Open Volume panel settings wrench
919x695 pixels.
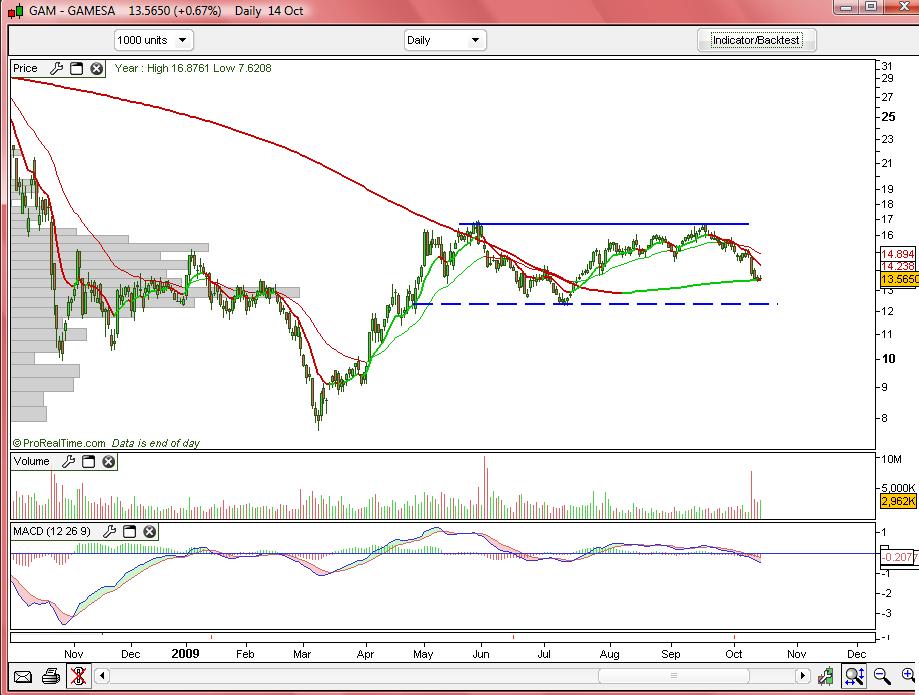69,462
